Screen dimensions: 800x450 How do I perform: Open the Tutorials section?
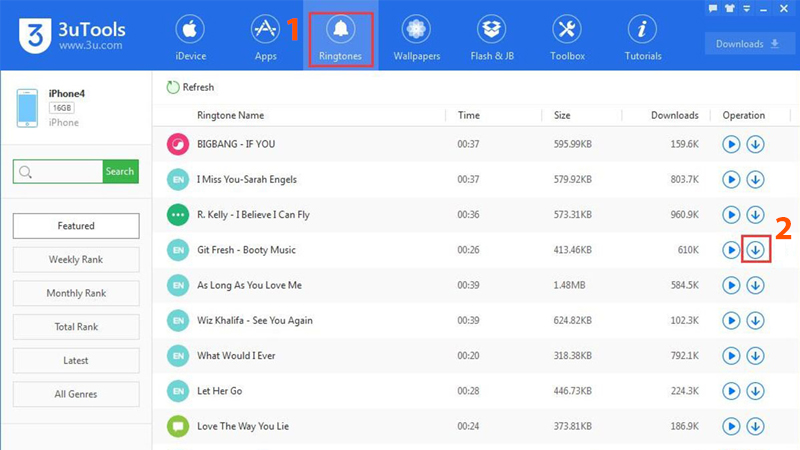[642, 39]
